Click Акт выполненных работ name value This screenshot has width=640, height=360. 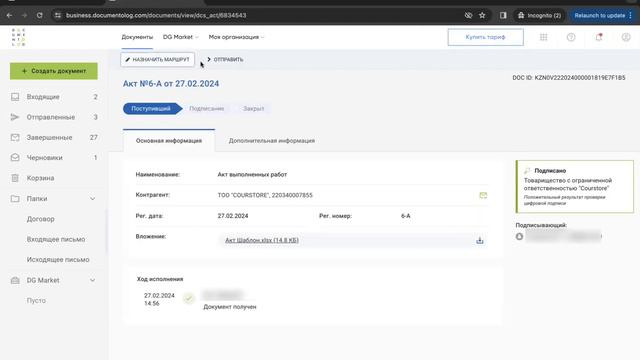click(x=252, y=174)
